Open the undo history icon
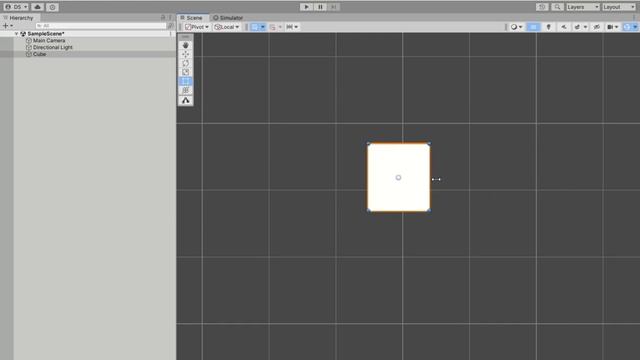 pos(542,7)
